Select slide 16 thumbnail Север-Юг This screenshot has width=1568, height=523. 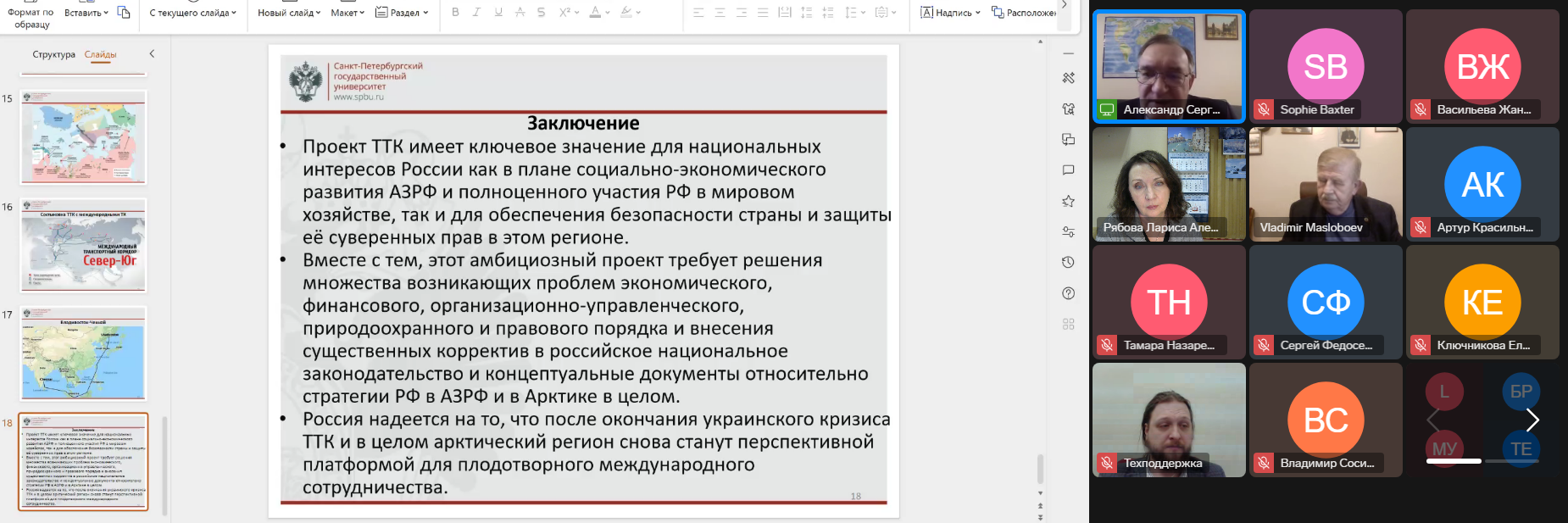tap(83, 246)
